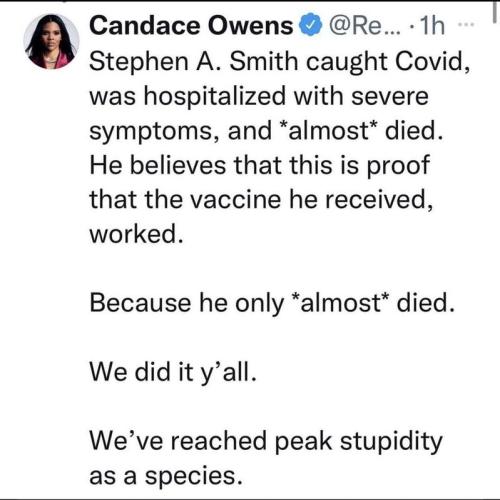
Task: Click the line Because he only *almost* died.
Action: pos(272,303)
